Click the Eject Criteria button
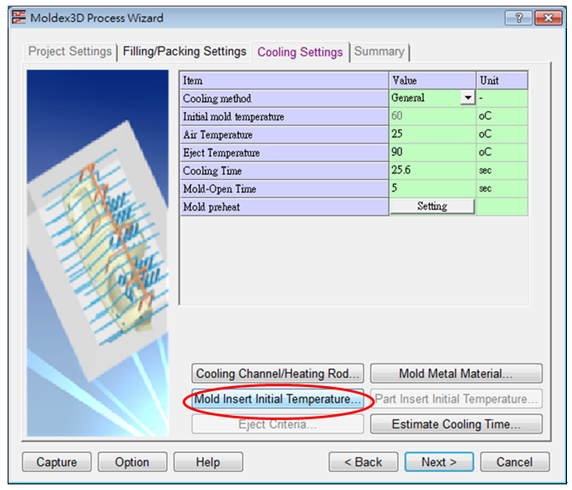572x490 pixels. click(x=278, y=424)
